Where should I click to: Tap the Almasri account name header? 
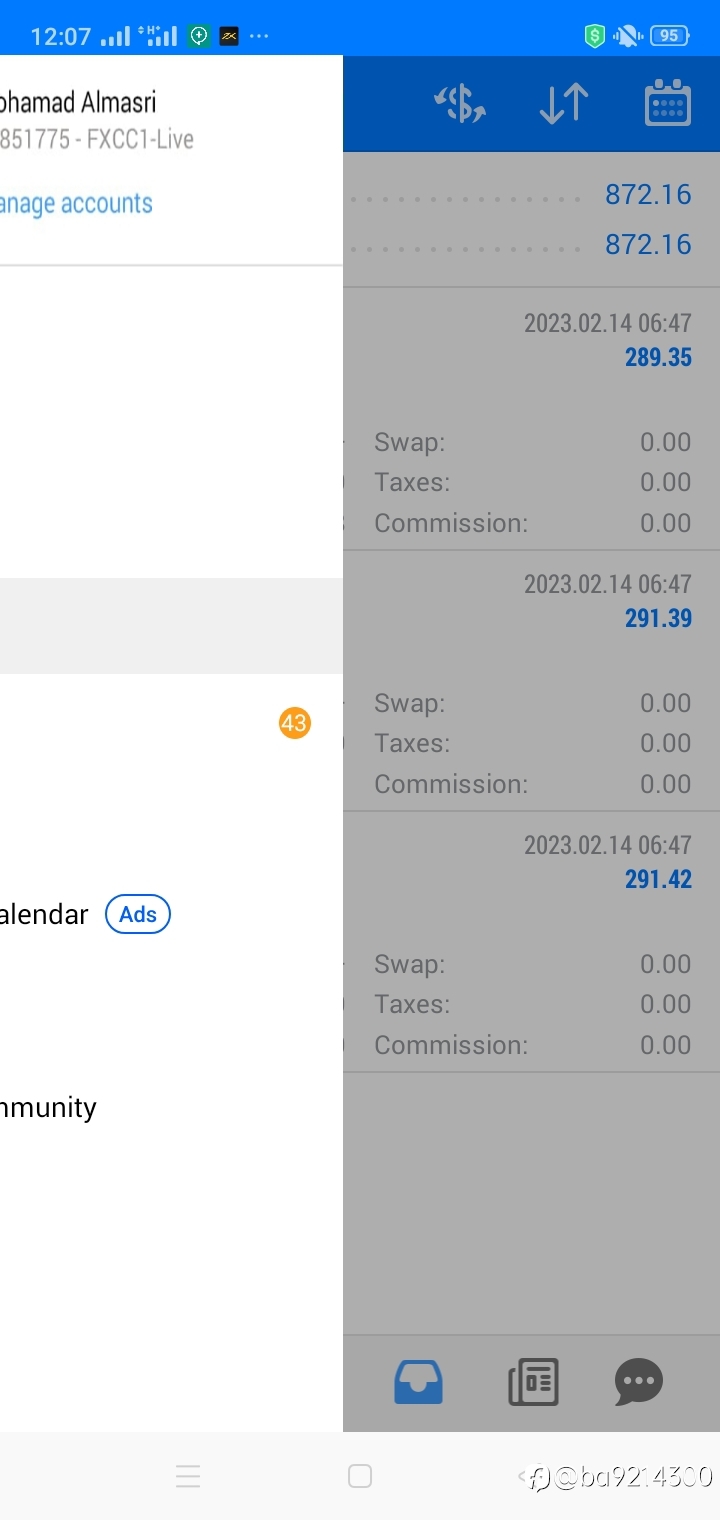point(78,102)
